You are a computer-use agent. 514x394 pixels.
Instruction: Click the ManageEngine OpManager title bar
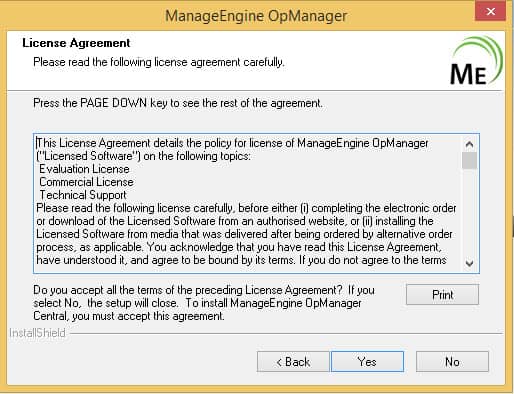(x=256, y=15)
